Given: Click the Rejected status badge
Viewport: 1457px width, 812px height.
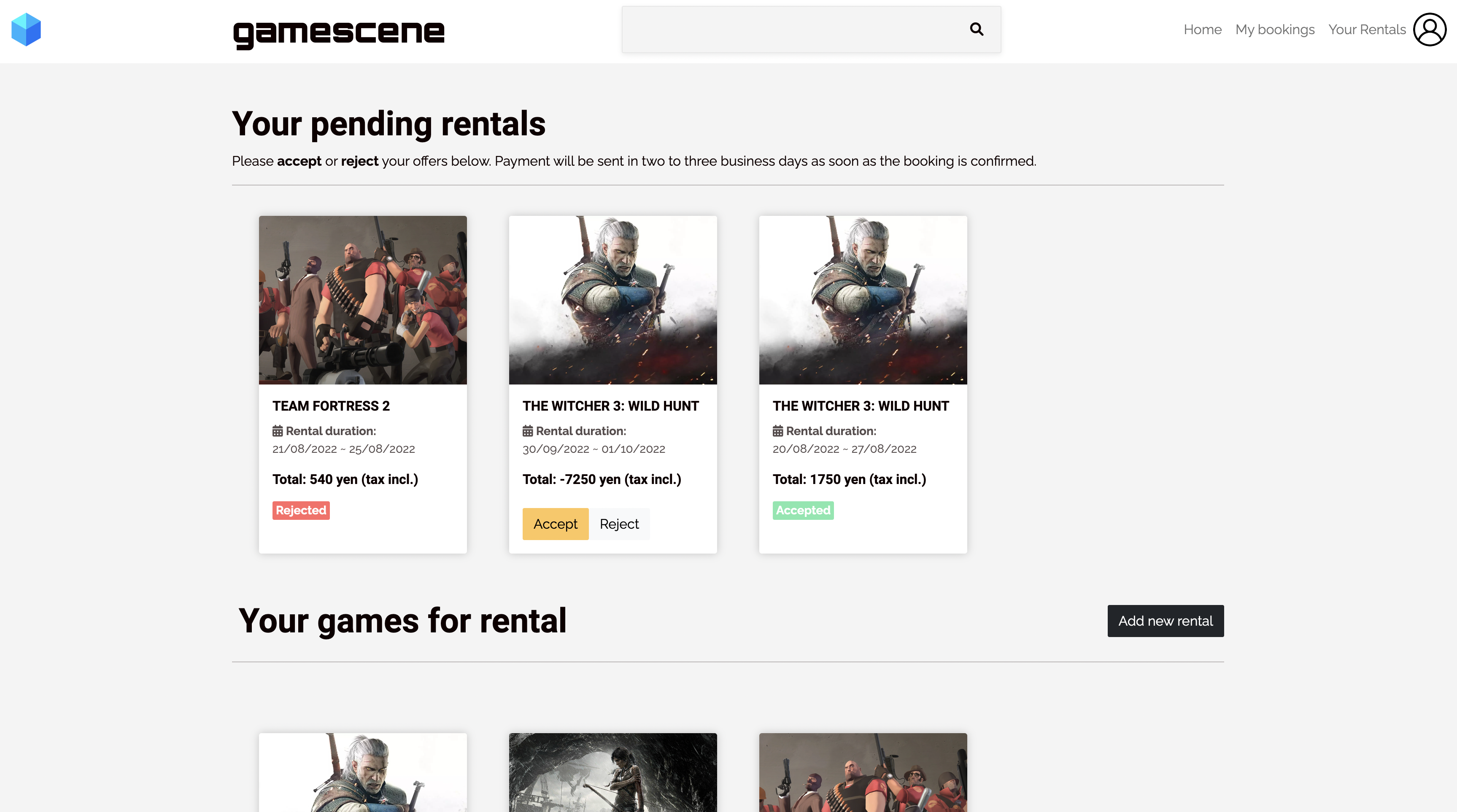Looking at the screenshot, I should coord(301,510).
